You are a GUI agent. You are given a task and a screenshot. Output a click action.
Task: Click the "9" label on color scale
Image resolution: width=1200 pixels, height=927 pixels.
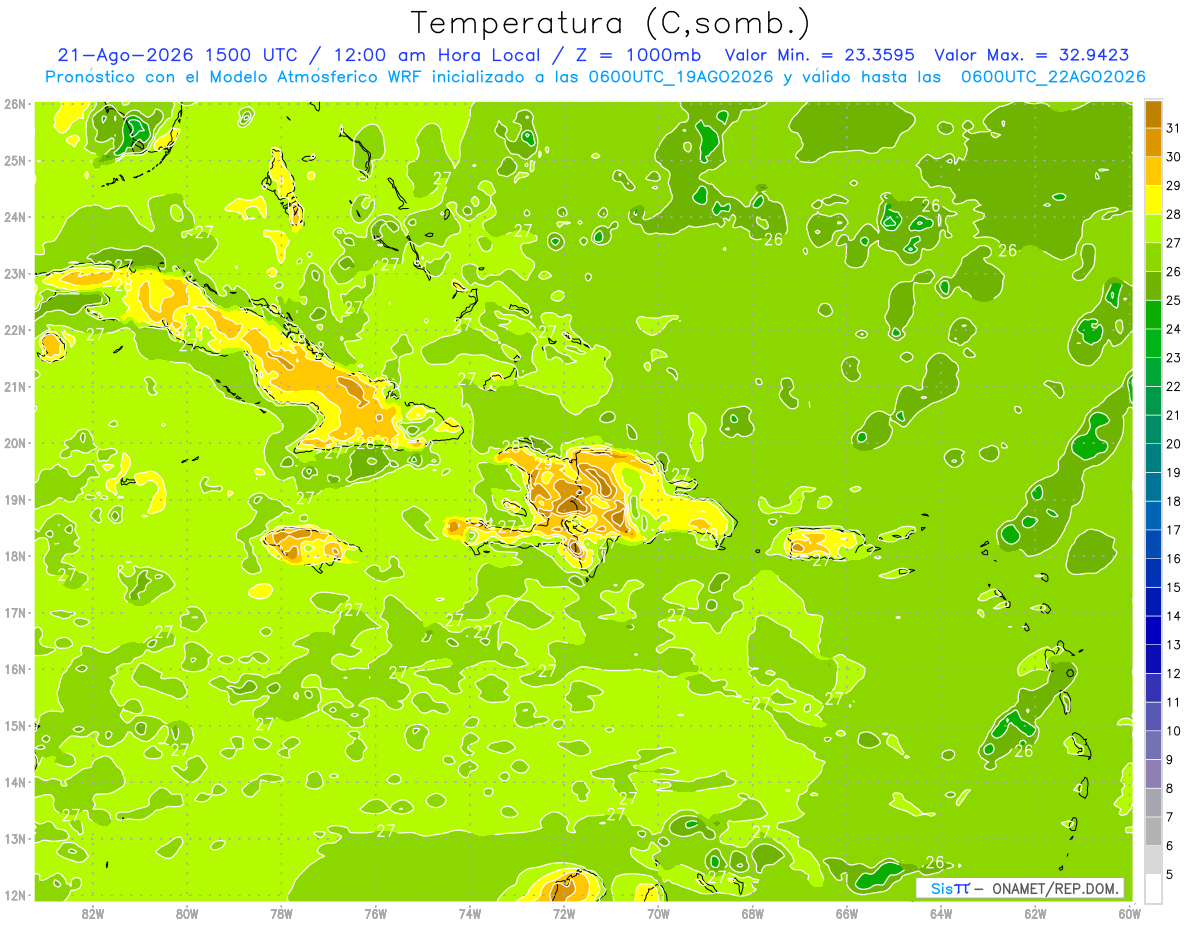(x=1171, y=760)
